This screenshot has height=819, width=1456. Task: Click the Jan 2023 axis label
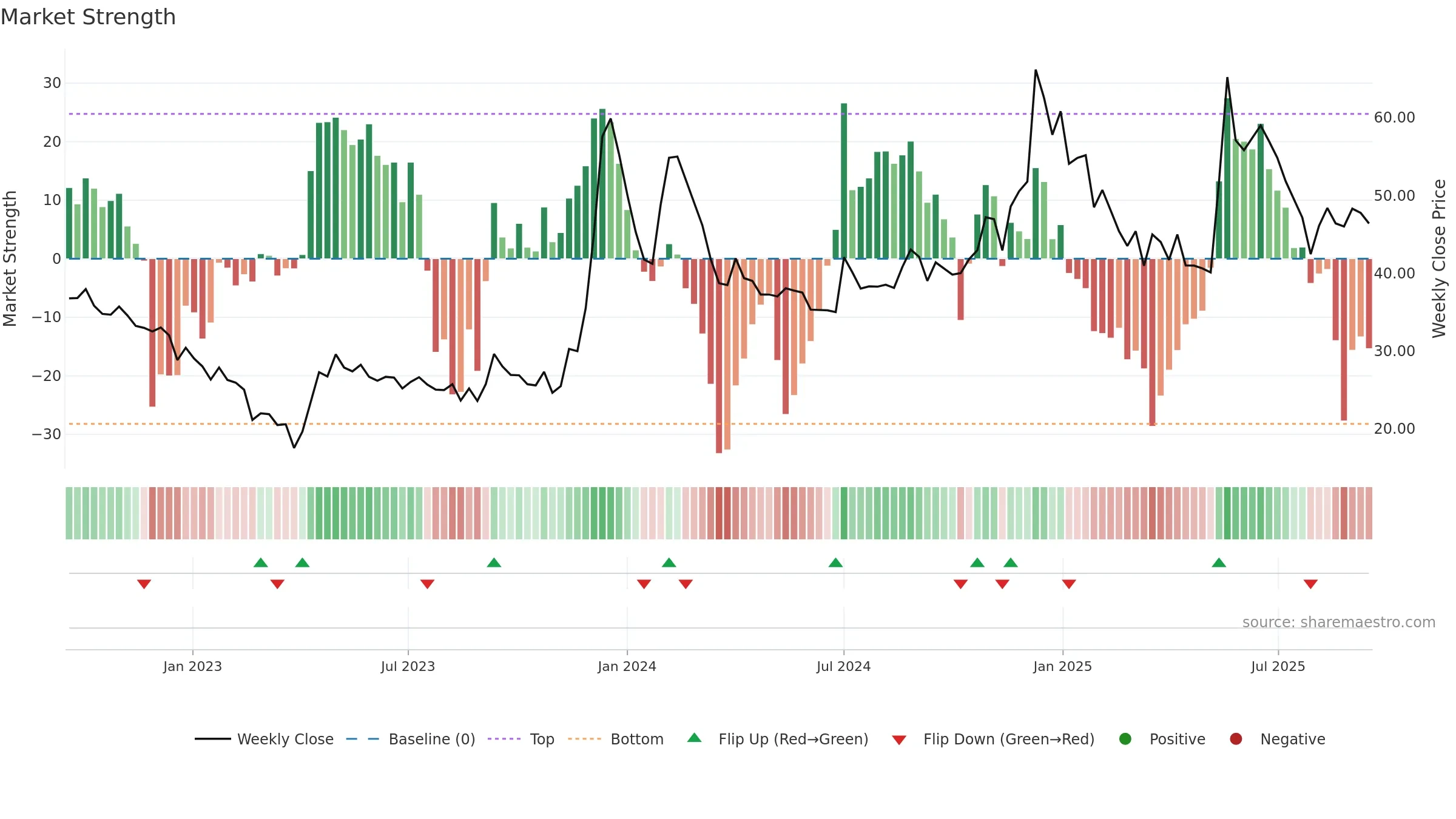(x=192, y=666)
